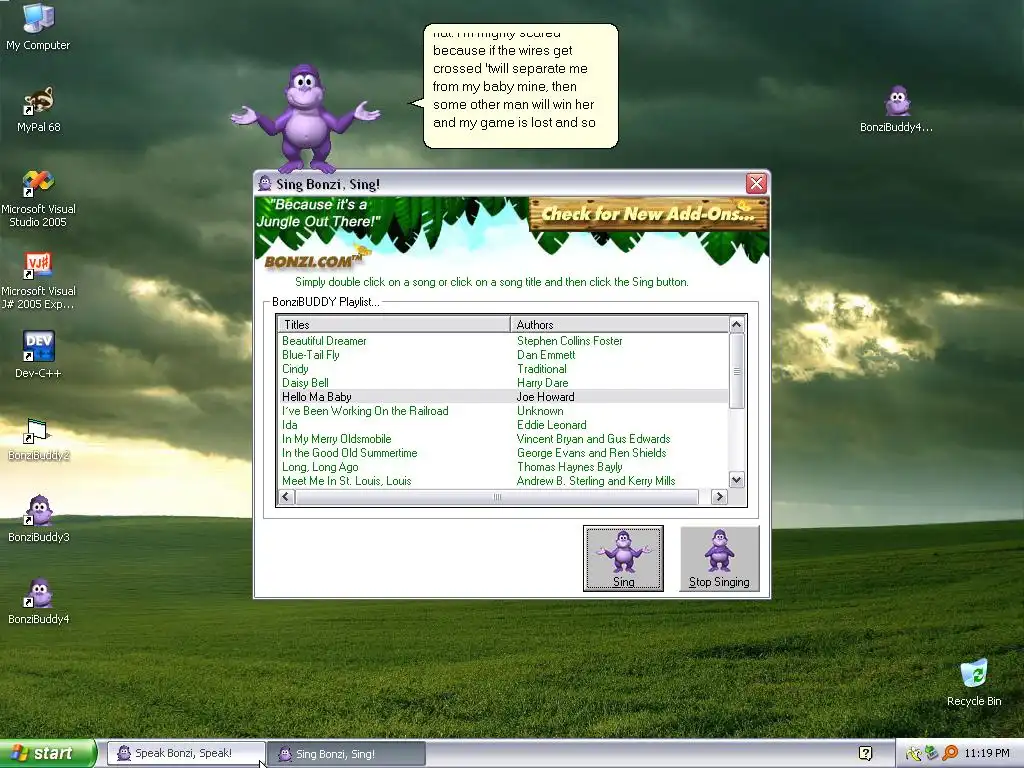
Task: Sort playlist by Authors column header
Action: 620,324
